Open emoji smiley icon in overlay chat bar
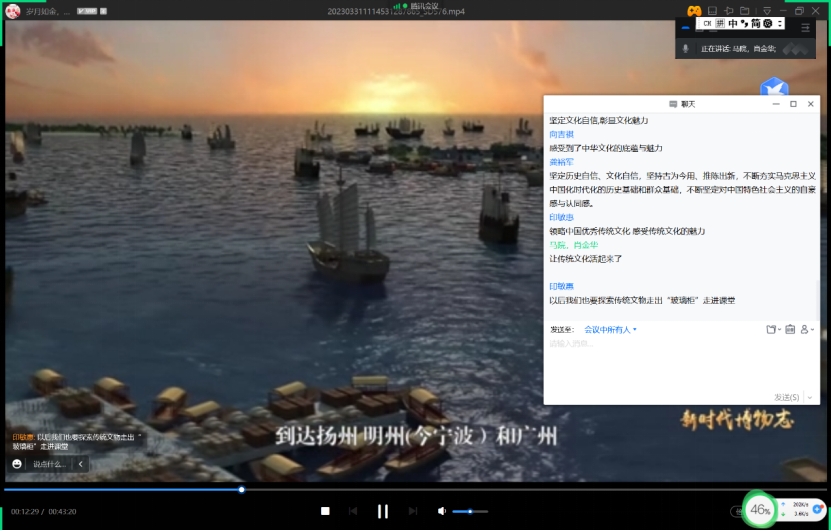This screenshot has height=531, width=831. pos(17,464)
